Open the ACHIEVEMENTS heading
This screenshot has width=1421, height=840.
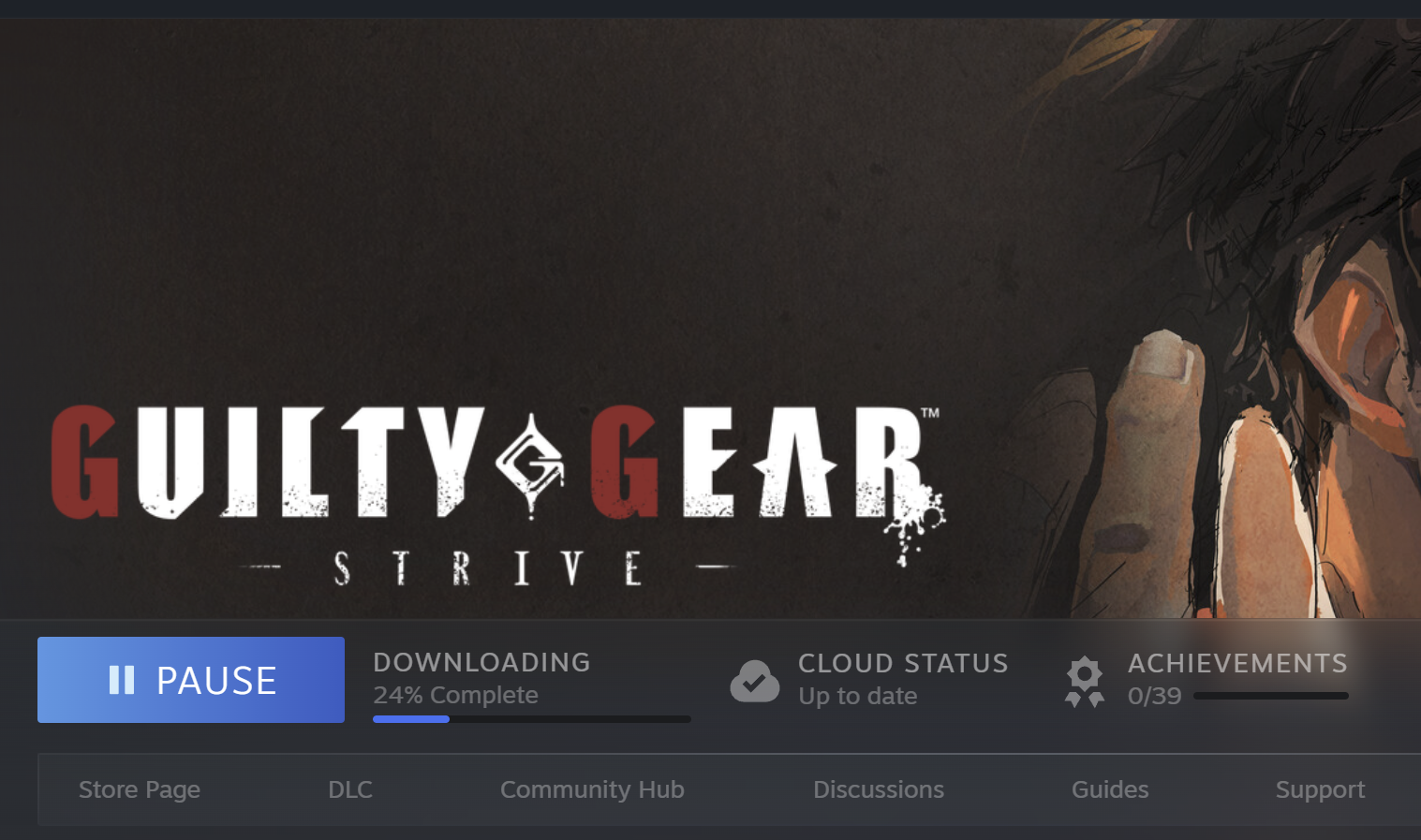click(1237, 663)
